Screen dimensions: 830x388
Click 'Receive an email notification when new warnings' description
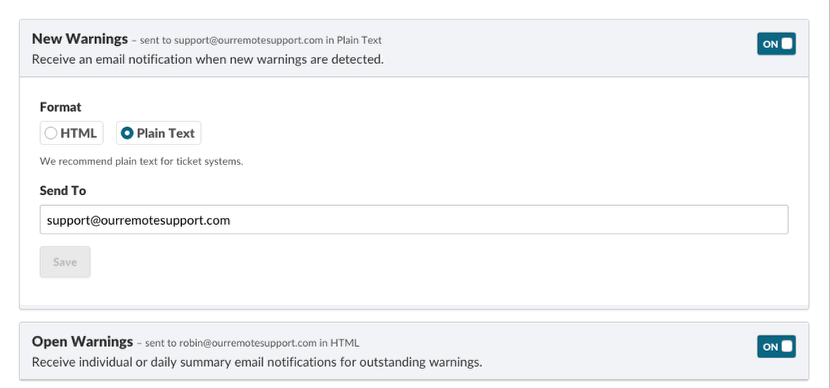coord(208,59)
